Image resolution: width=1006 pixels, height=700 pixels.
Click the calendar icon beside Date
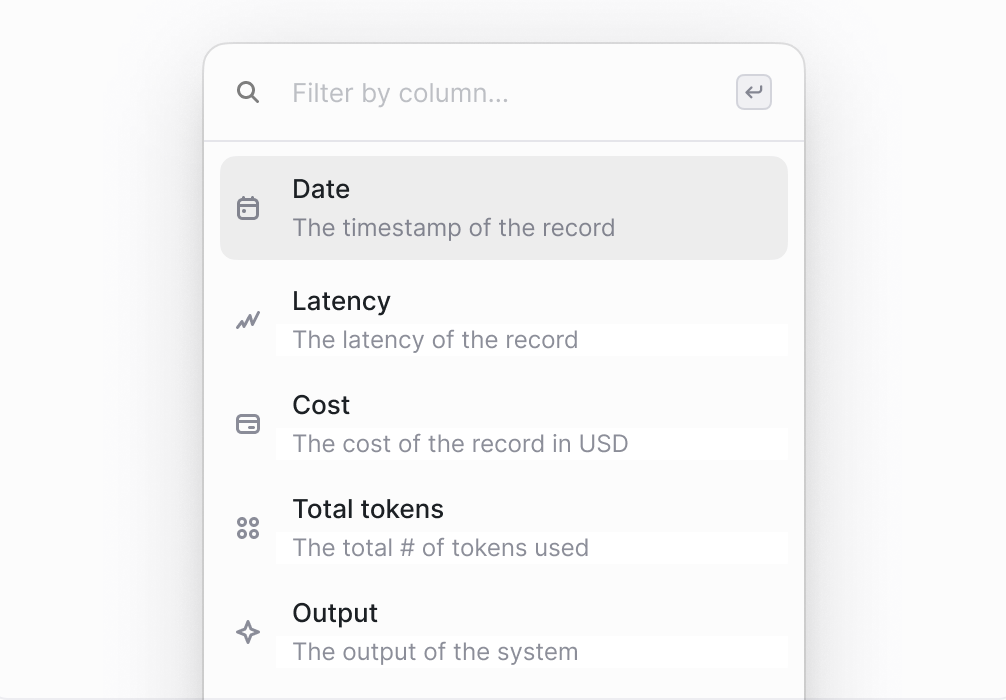[248, 208]
